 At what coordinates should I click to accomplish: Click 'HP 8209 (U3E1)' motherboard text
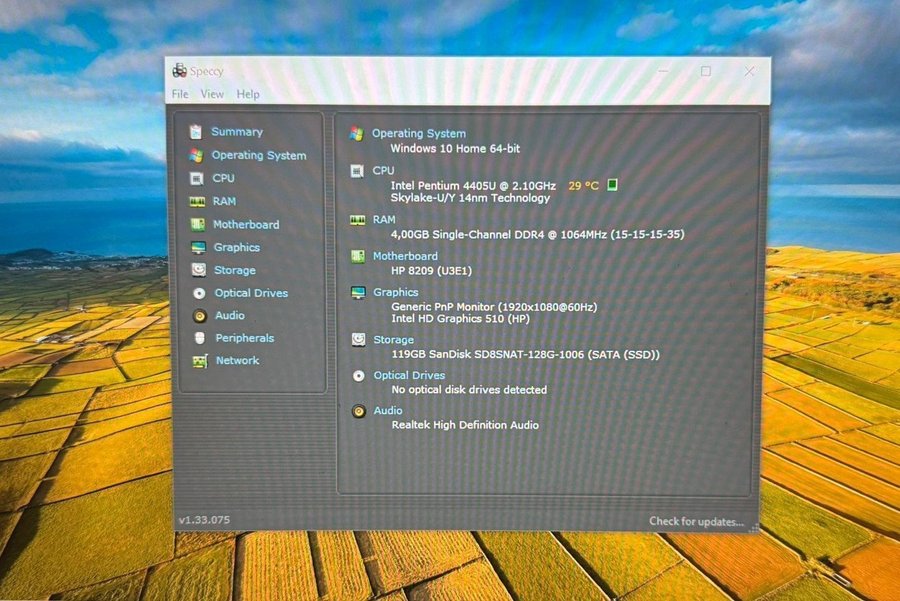tap(431, 271)
